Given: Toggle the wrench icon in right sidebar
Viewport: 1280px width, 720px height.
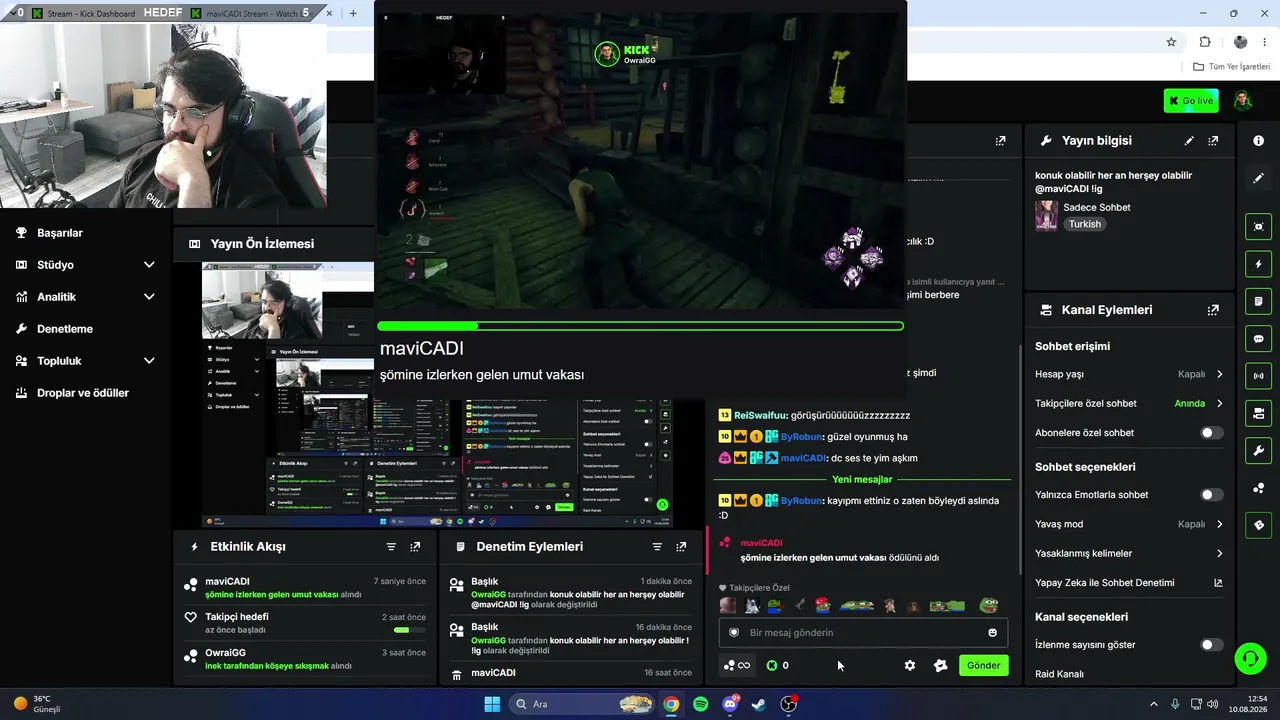Looking at the screenshot, I should click(1258, 450).
